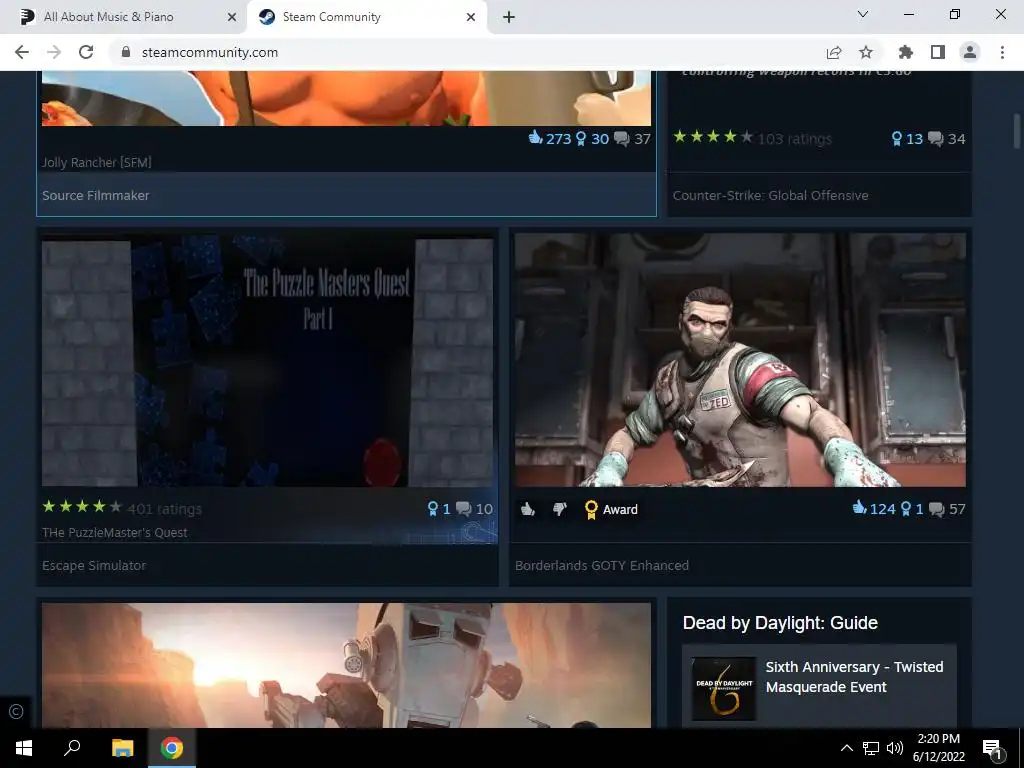
Task: Open the Windows notification center
Action: pyautogui.click(x=992, y=748)
